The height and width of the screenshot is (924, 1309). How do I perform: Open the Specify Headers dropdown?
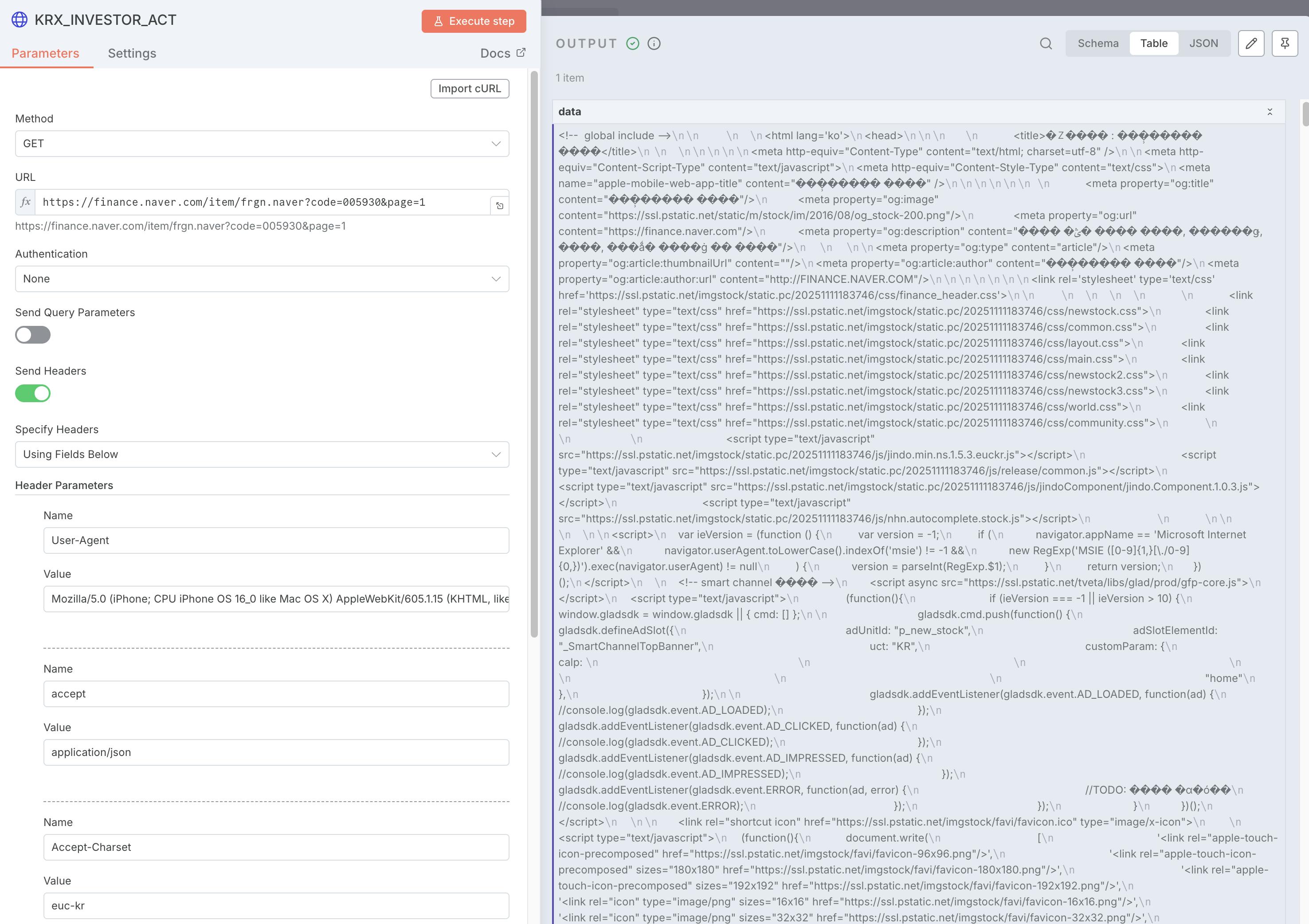coord(262,454)
